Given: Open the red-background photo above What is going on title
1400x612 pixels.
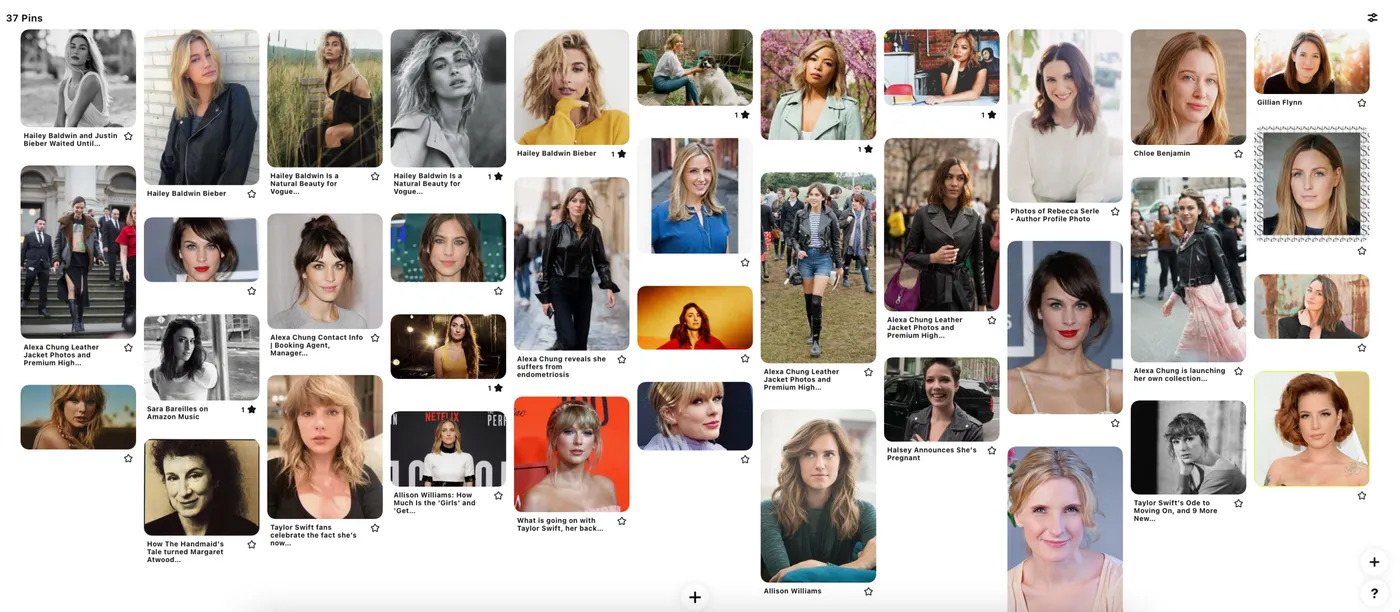Looking at the screenshot, I should pos(572,454).
